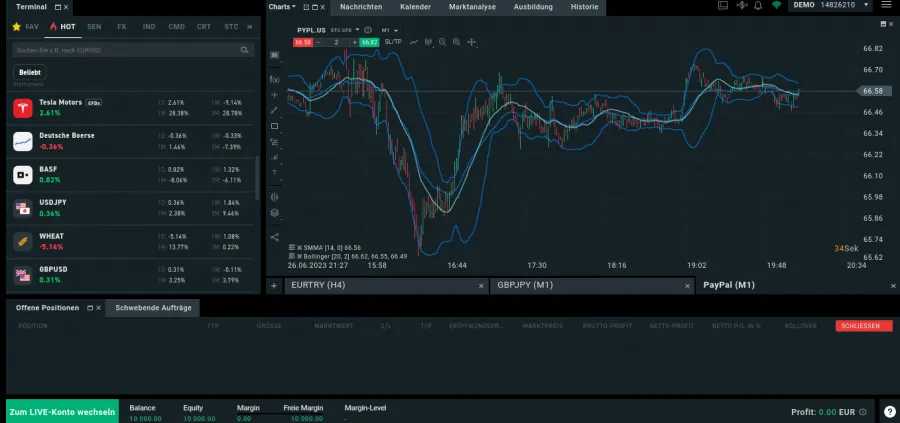Click the red sell price 66.58 button
The image size is (900, 423).
tap(302, 42)
